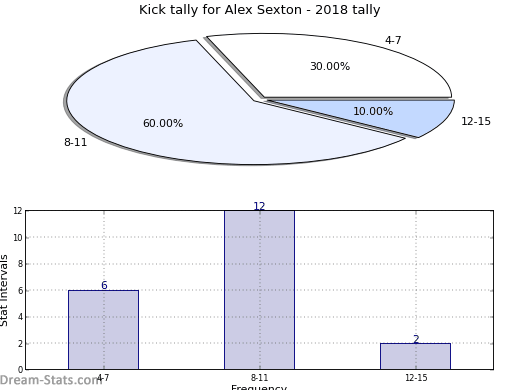This screenshot has height=390, width=520.
Task: Click the Stat Intervals axis label
Action: (4, 290)
